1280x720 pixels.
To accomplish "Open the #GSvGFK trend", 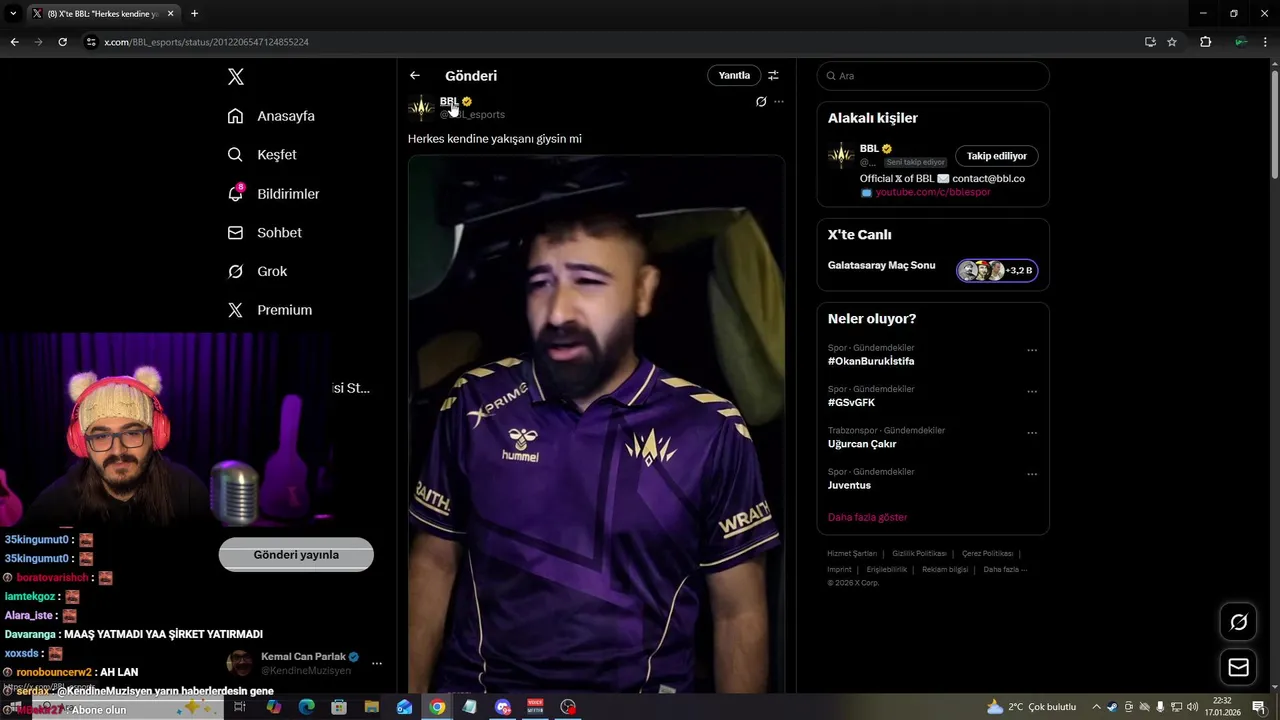I will 851,403.
